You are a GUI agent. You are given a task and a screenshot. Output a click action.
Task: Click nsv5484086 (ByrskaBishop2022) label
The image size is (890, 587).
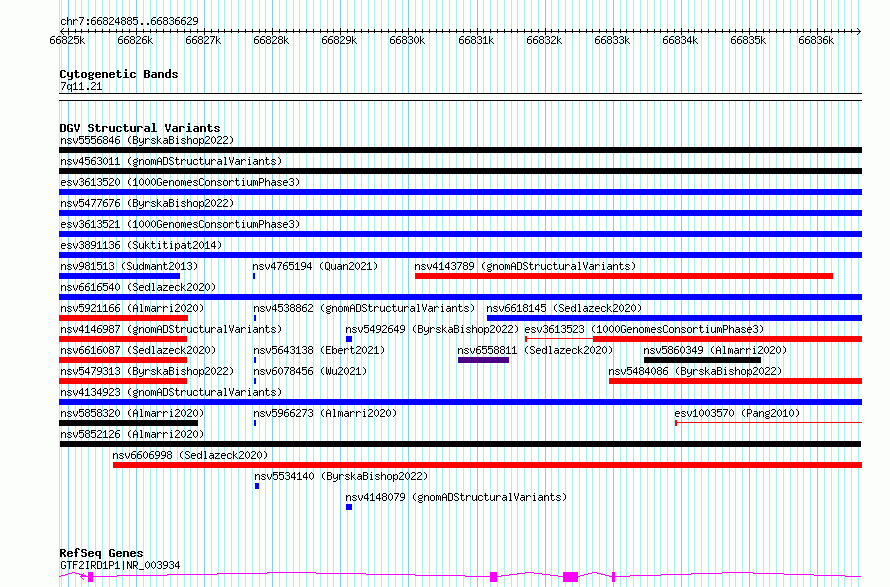[695, 371]
